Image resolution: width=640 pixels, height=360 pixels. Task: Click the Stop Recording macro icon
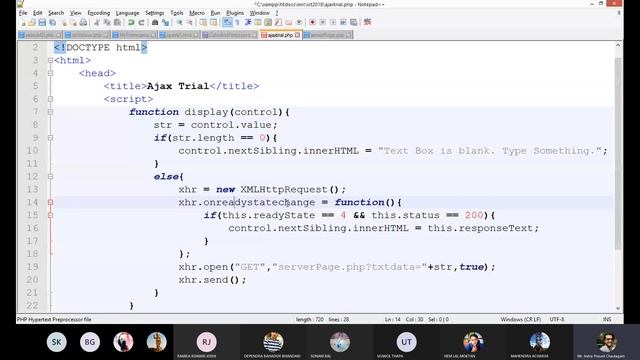point(322,22)
